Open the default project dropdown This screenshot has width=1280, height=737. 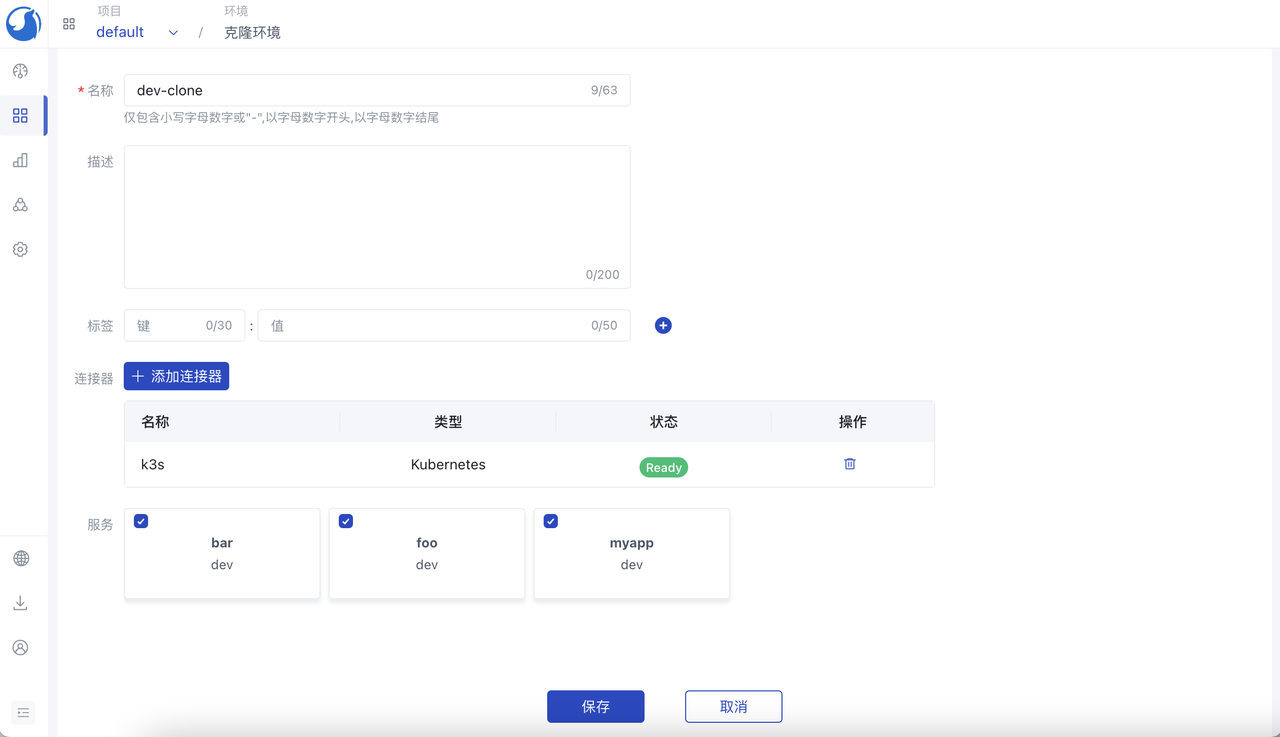(x=137, y=32)
